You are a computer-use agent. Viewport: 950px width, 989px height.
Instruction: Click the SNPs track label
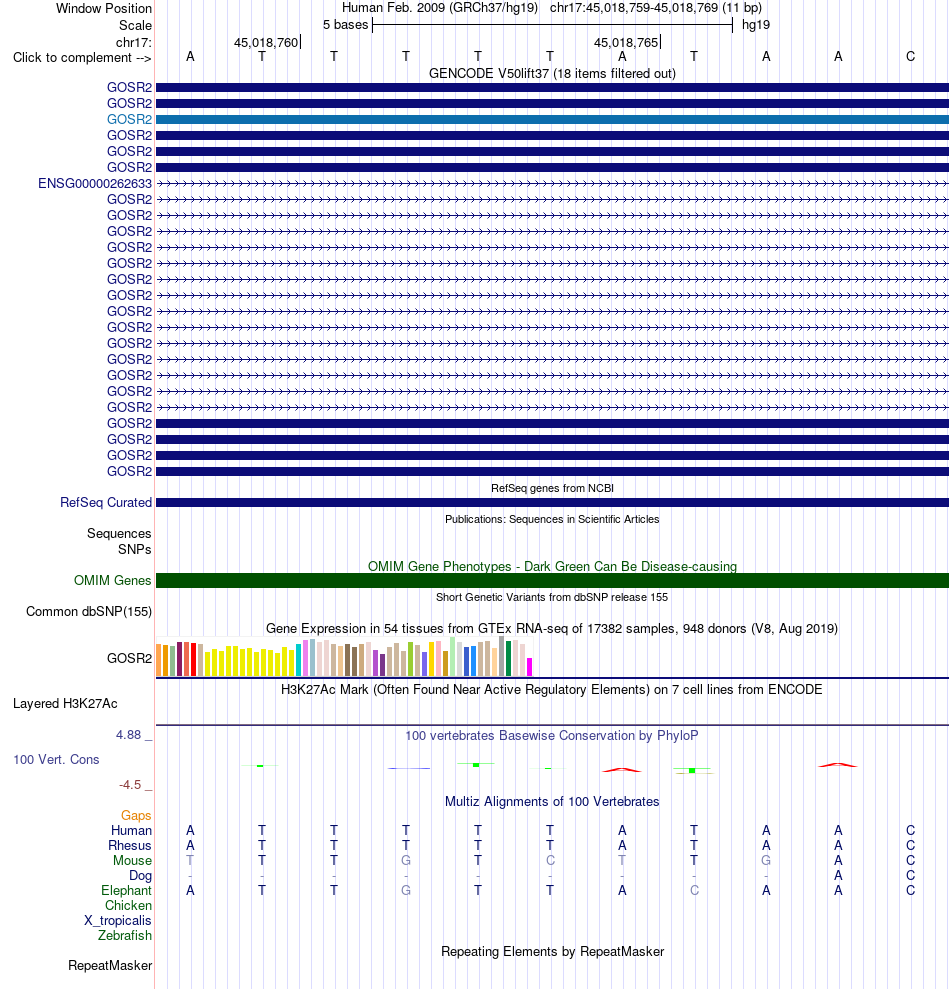[134, 549]
